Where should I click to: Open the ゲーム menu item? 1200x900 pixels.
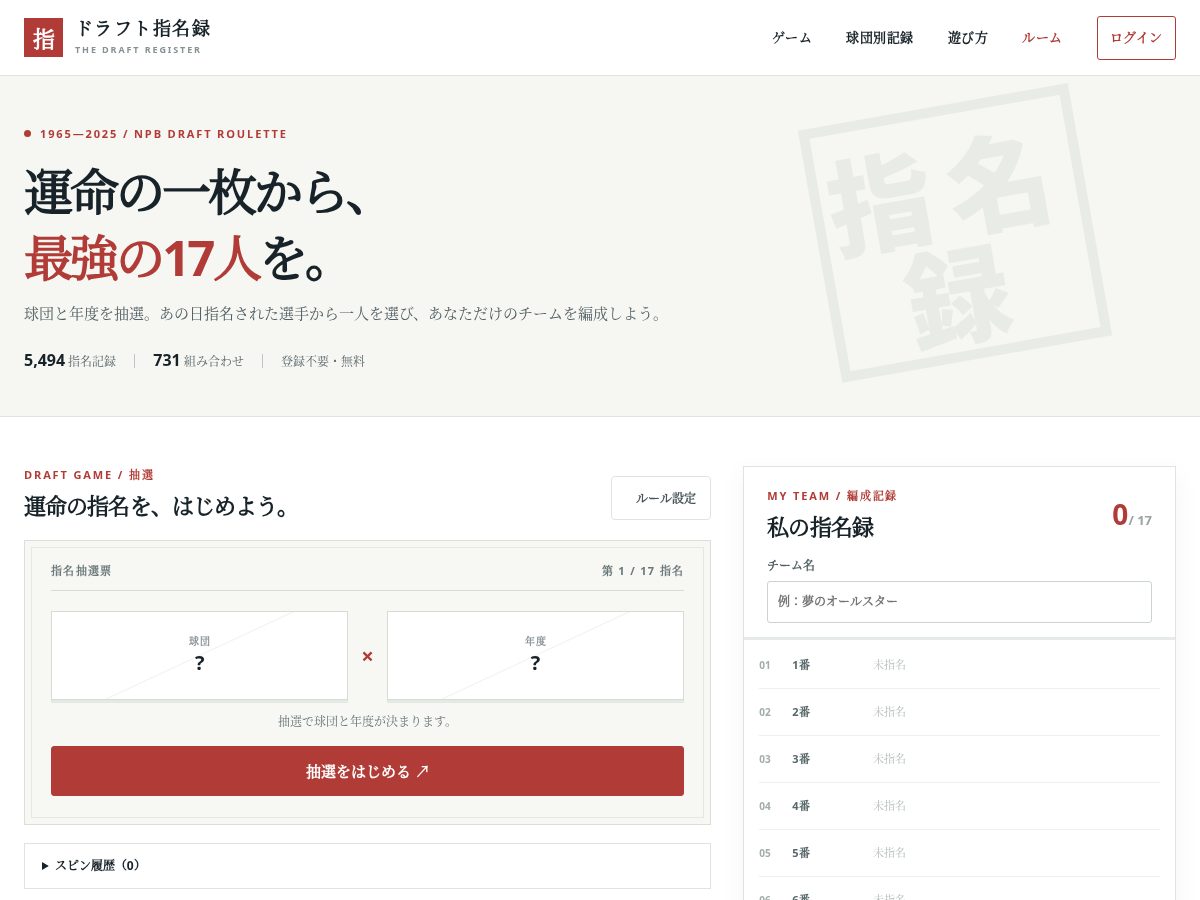(x=792, y=38)
